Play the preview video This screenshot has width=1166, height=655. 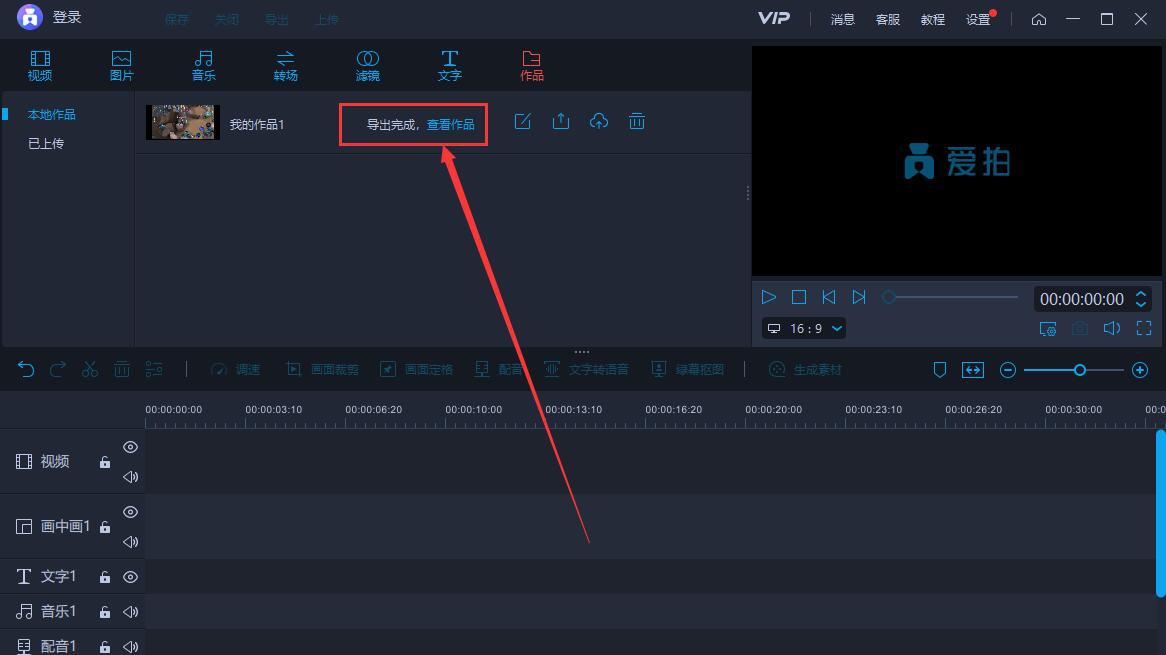(769, 297)
